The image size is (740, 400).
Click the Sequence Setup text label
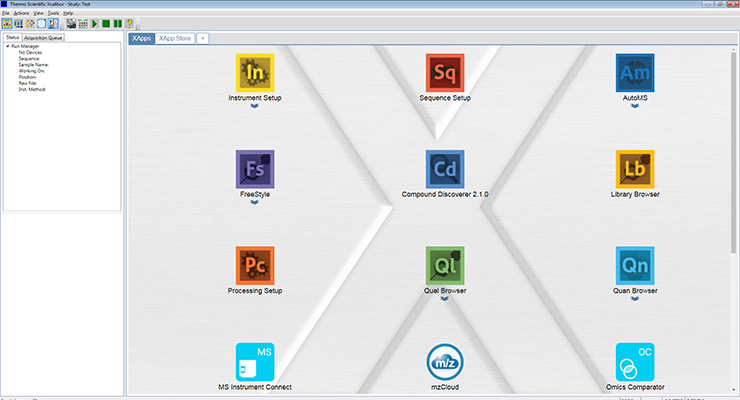point(445,98)
